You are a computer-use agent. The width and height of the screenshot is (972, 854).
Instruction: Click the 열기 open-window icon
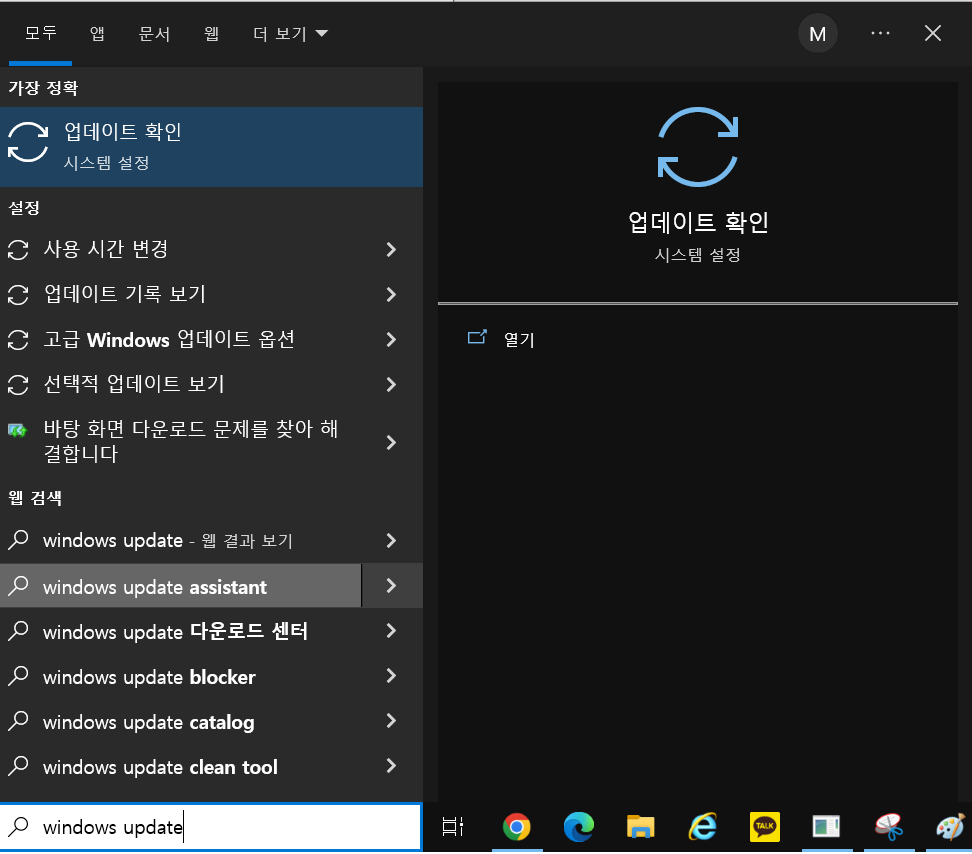coord(477,337)
